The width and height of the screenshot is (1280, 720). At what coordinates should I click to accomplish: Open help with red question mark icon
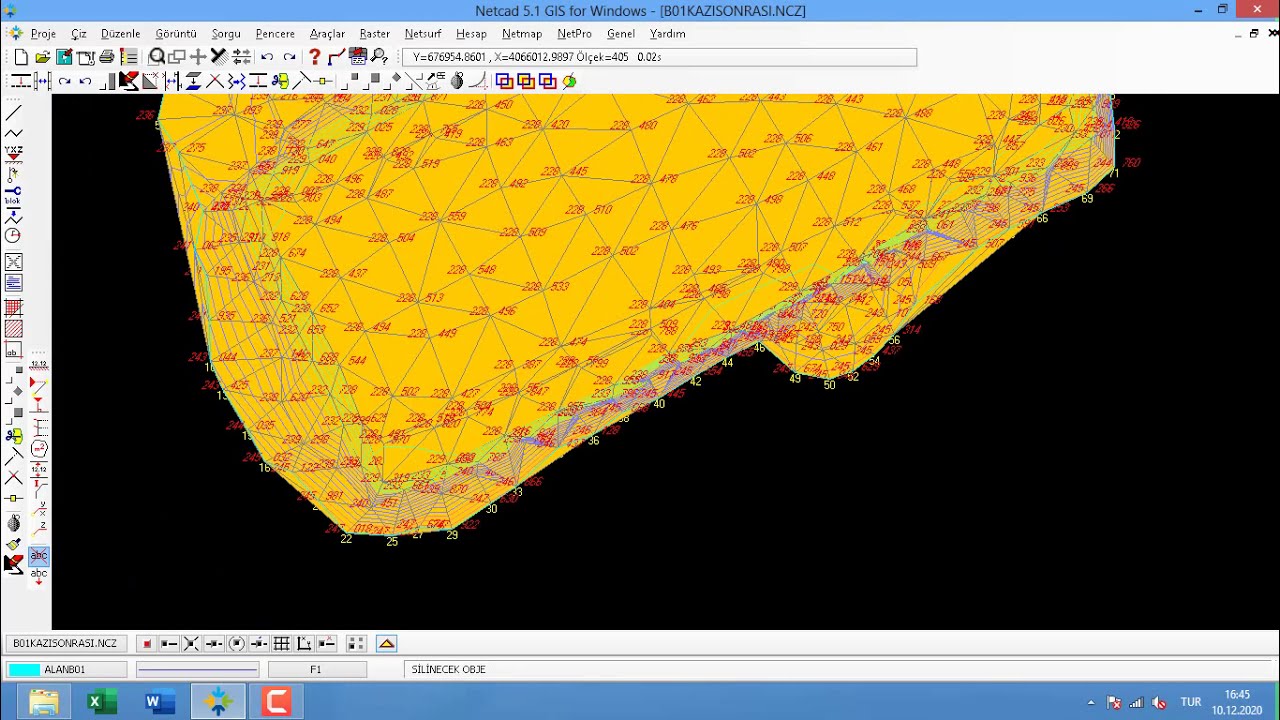[x=314, y=57]
